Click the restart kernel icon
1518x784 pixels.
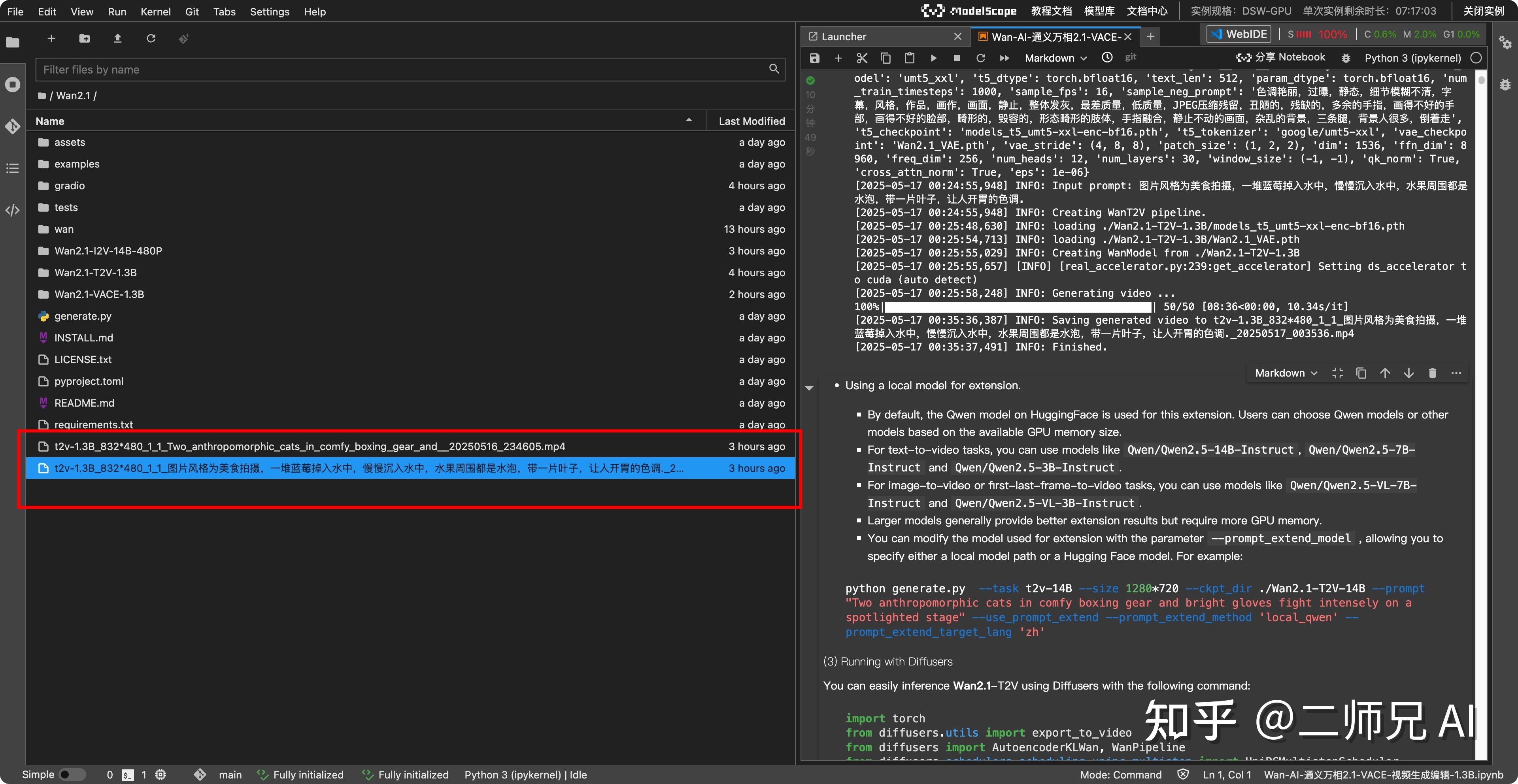[x=980, y=58]
